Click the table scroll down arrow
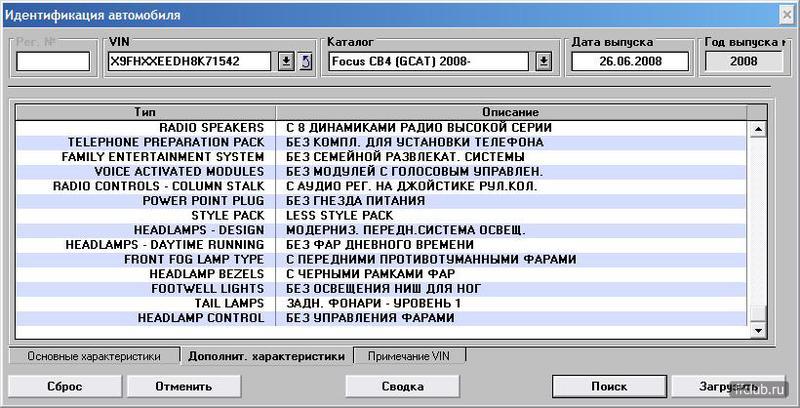 pos(758,331)
